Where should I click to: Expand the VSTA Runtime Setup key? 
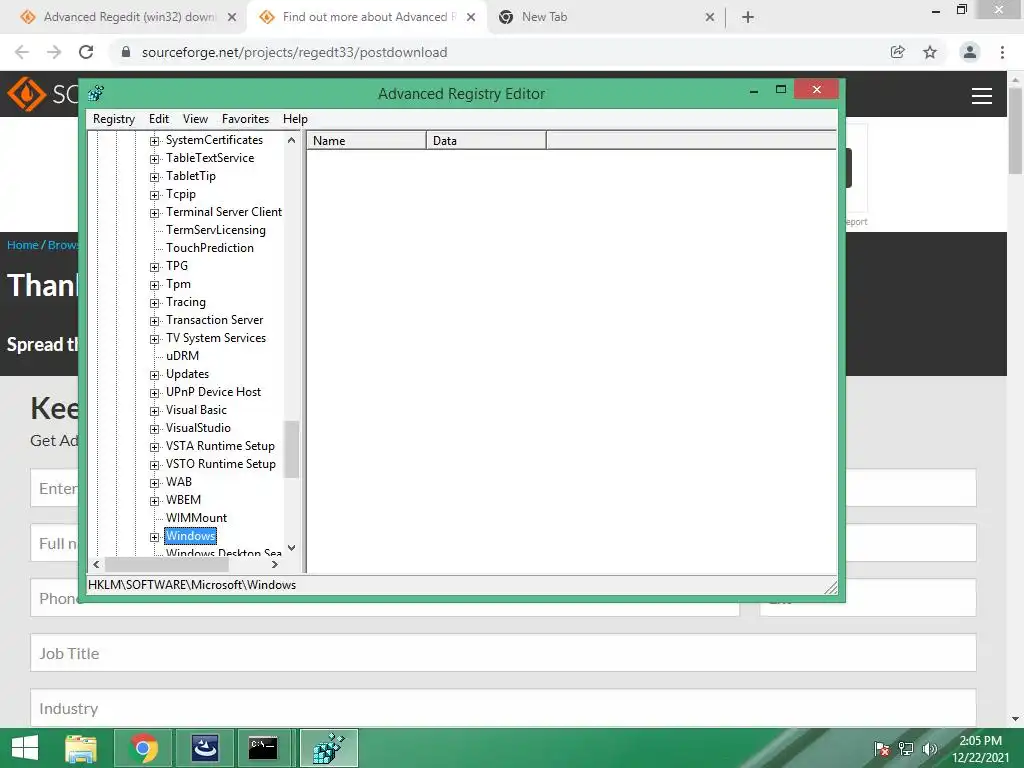pos(154,447)
